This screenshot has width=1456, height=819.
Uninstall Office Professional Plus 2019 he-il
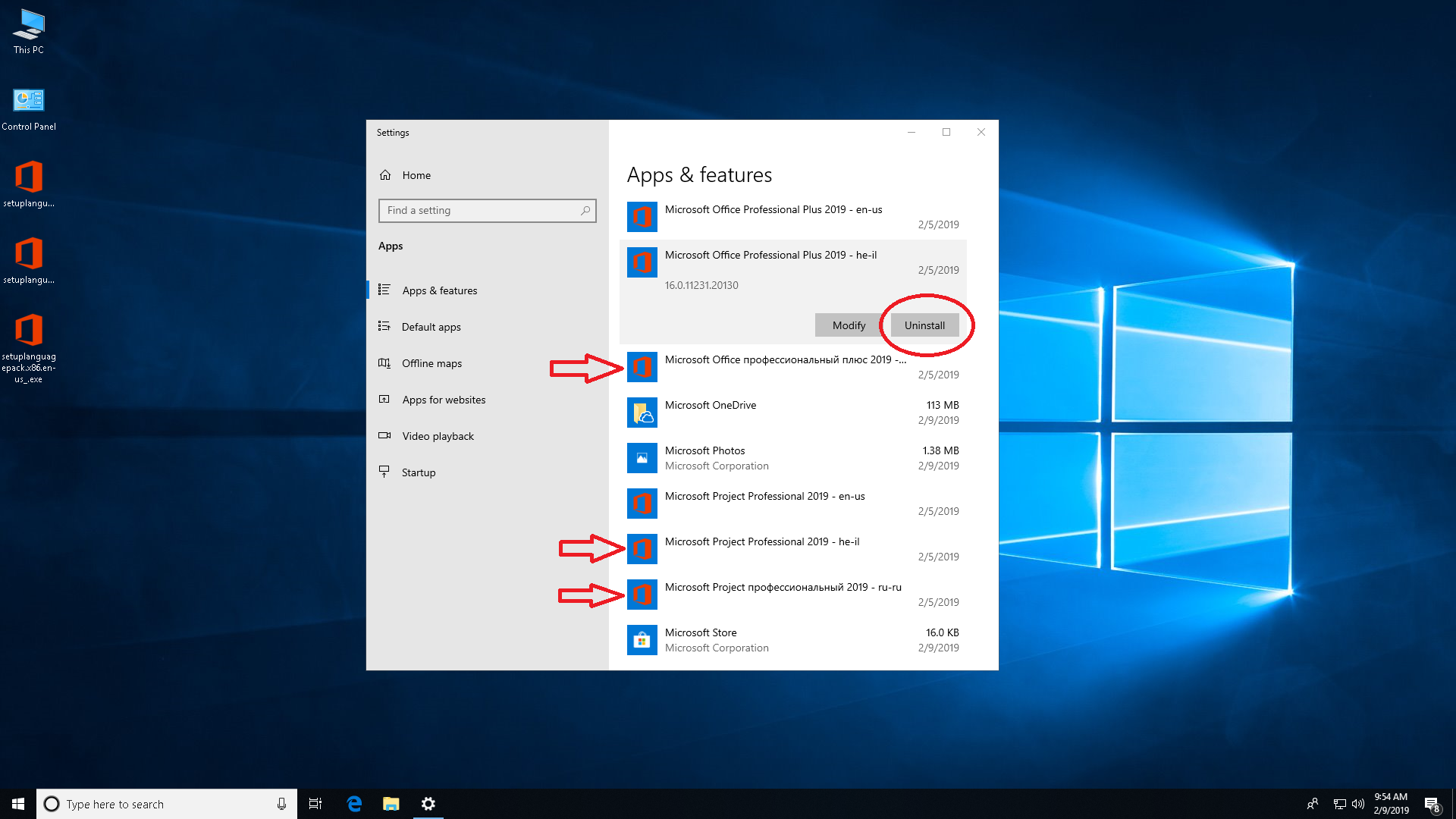(924, 325)
